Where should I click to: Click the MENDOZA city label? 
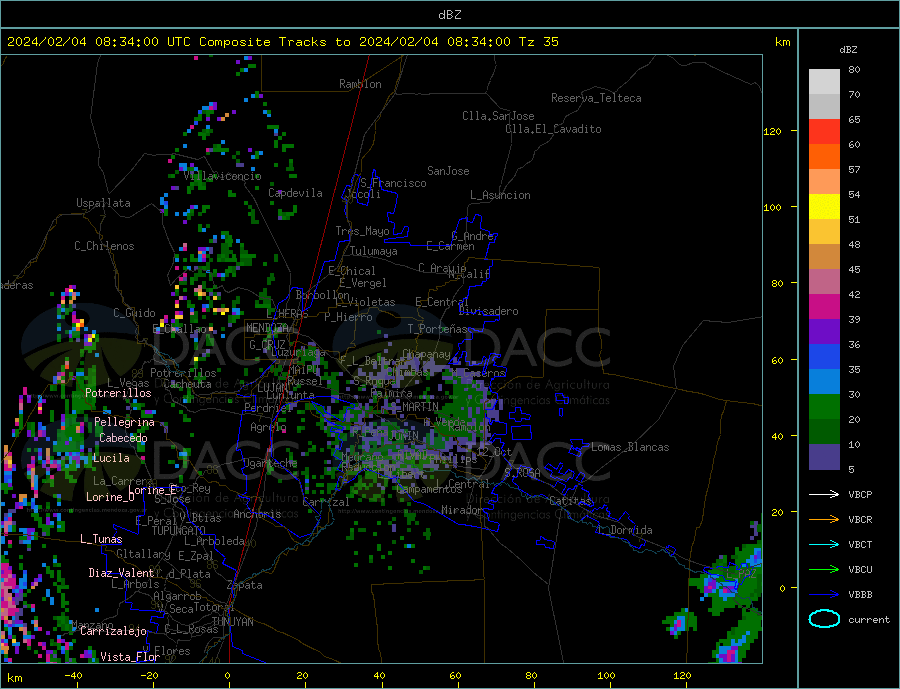click(x=267, y=328)
